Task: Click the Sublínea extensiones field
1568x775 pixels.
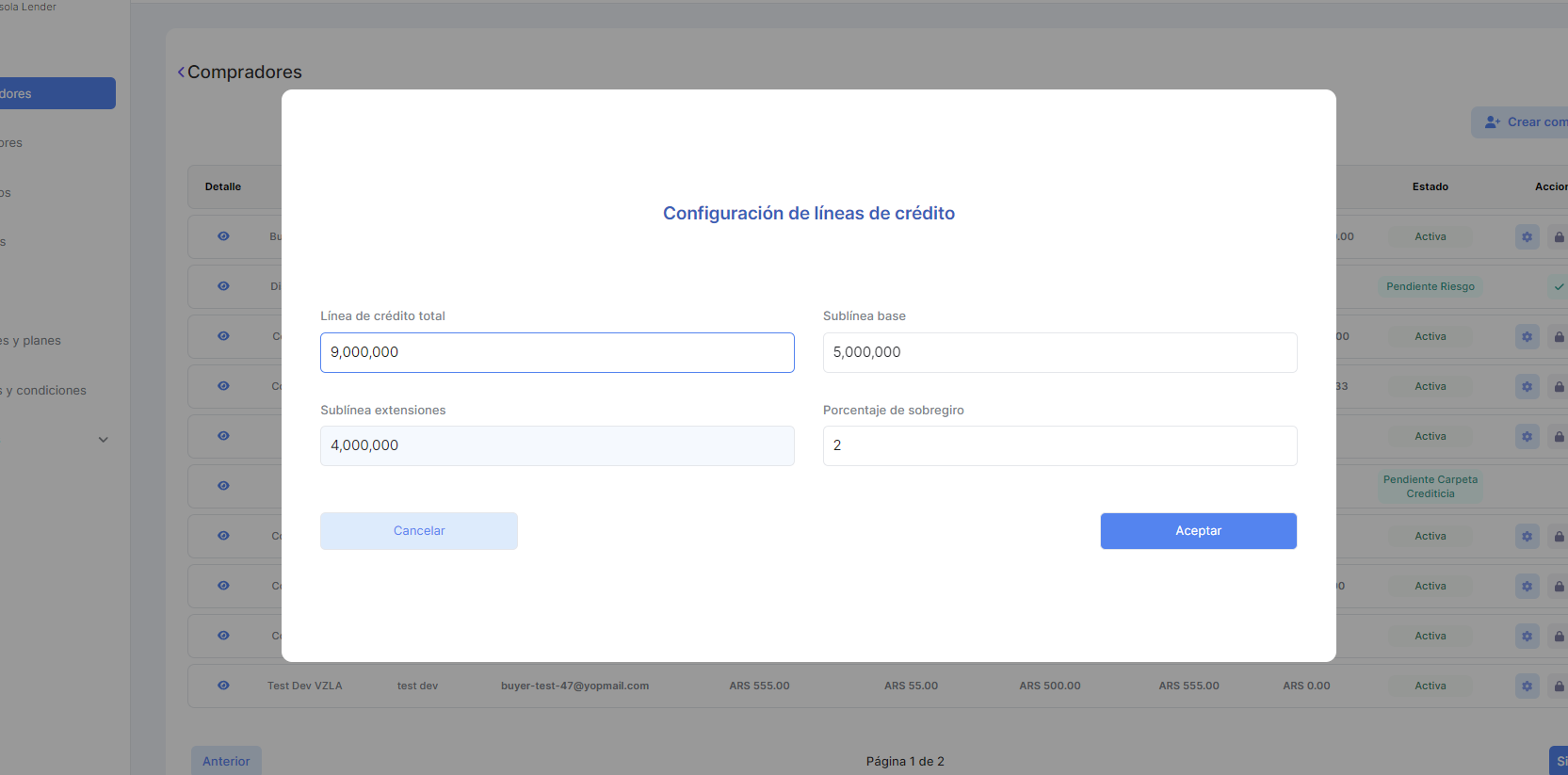Action: [557, 445]
